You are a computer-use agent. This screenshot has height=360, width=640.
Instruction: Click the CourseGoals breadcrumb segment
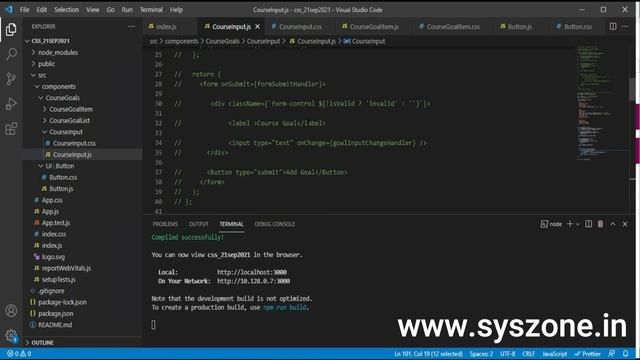222,41
